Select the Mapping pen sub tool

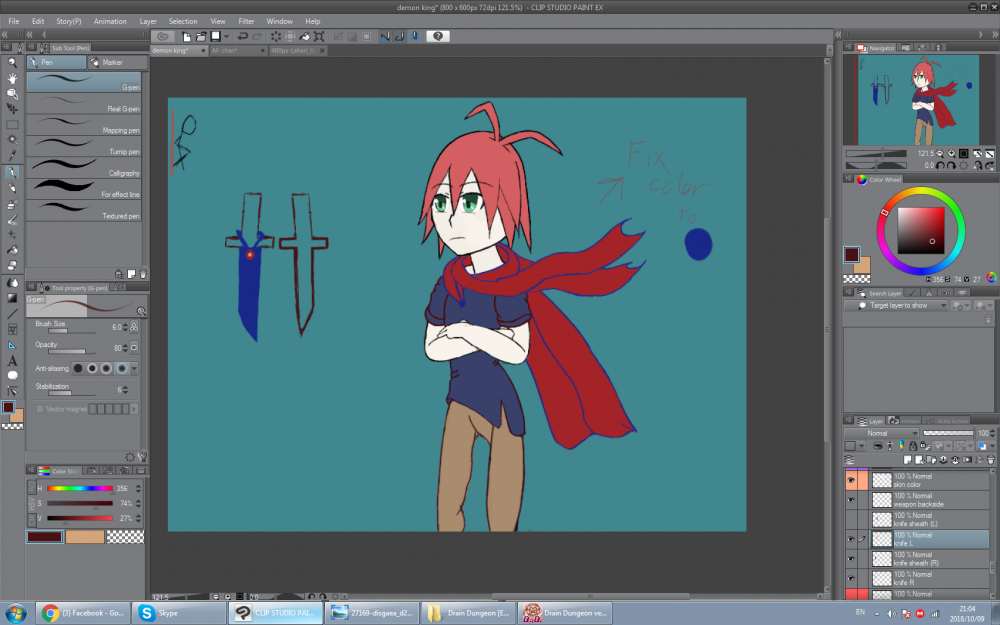click(x=84, y=125)
